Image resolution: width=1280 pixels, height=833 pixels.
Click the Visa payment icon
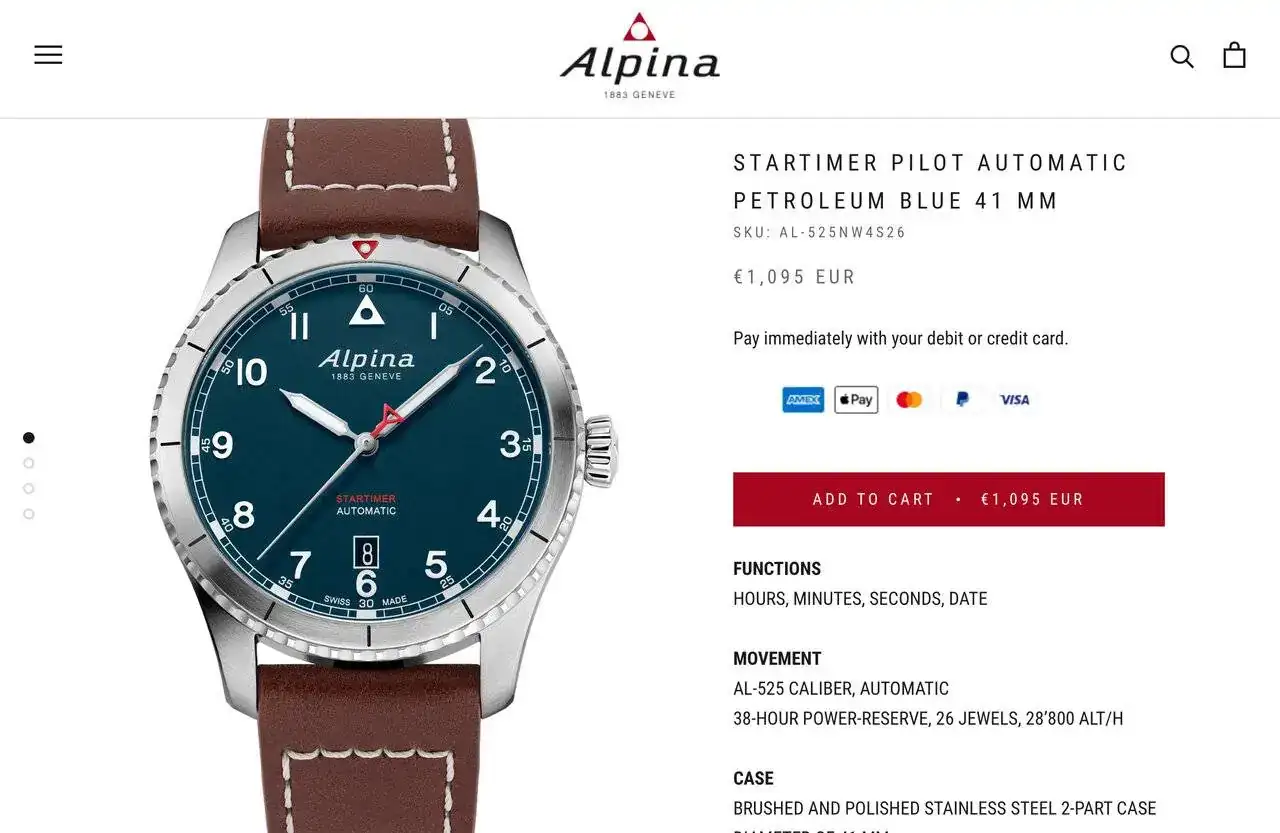pos(1015,400)
